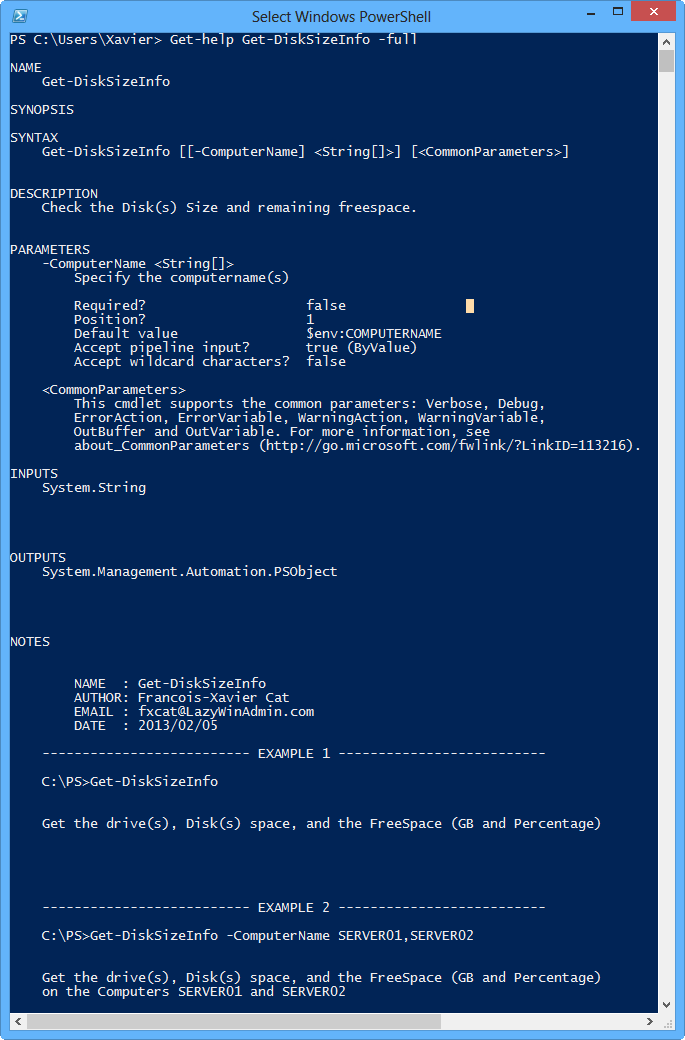
Task: Click the $env:COMPUTERNAME default value
Action: point(374,334)
